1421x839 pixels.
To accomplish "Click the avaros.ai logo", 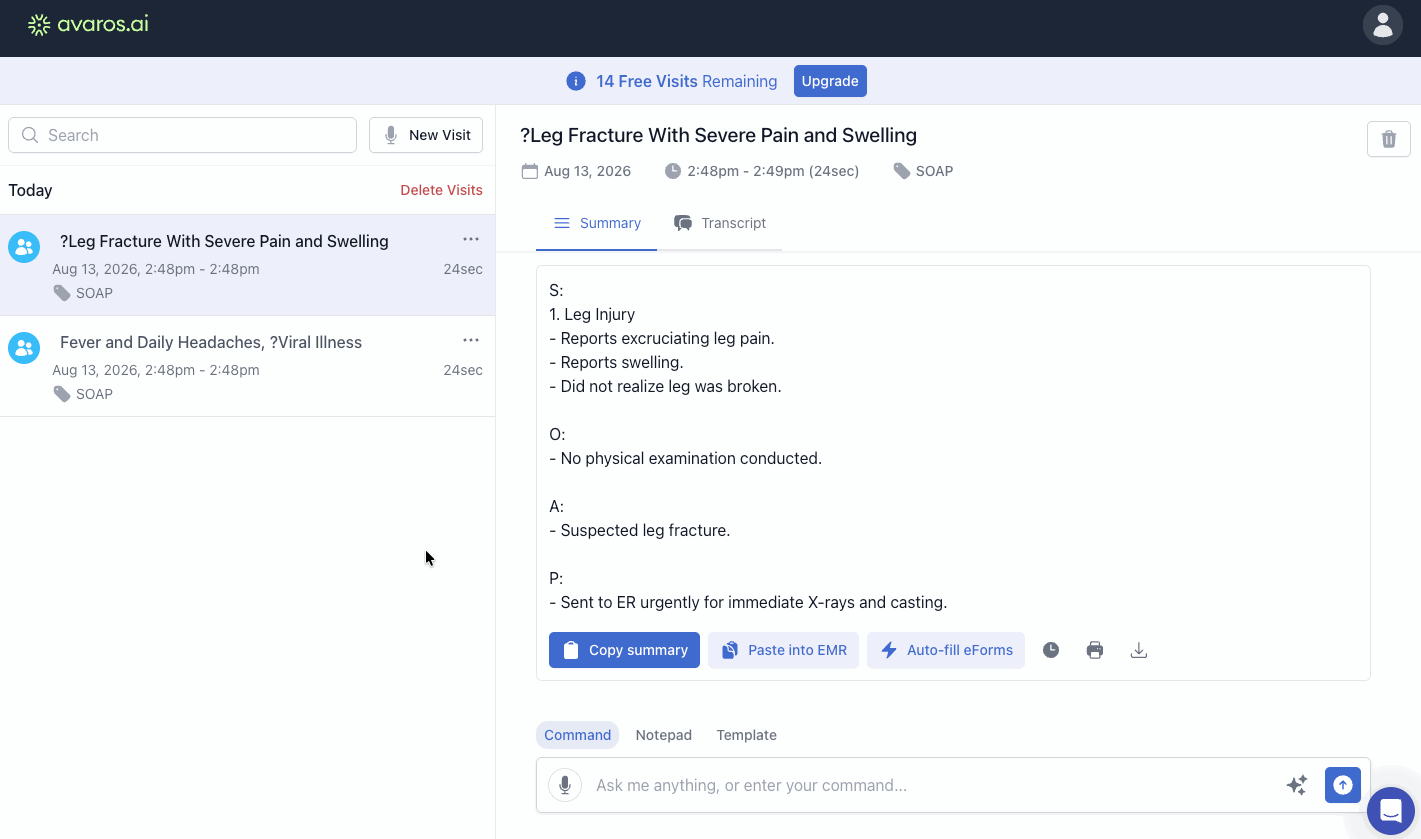I will pos(88,25).
